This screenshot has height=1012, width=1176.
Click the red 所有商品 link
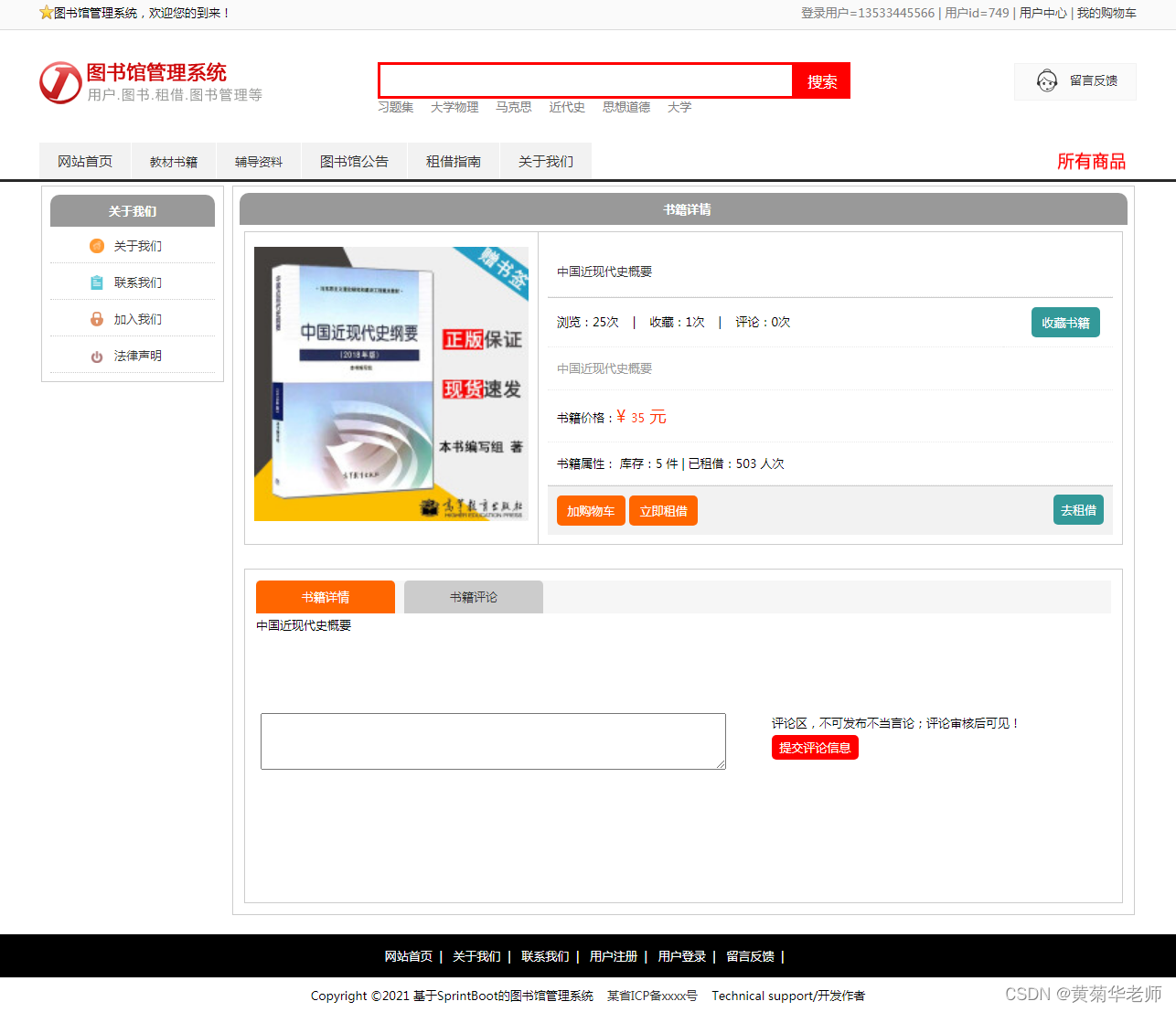pos(1091,161)
